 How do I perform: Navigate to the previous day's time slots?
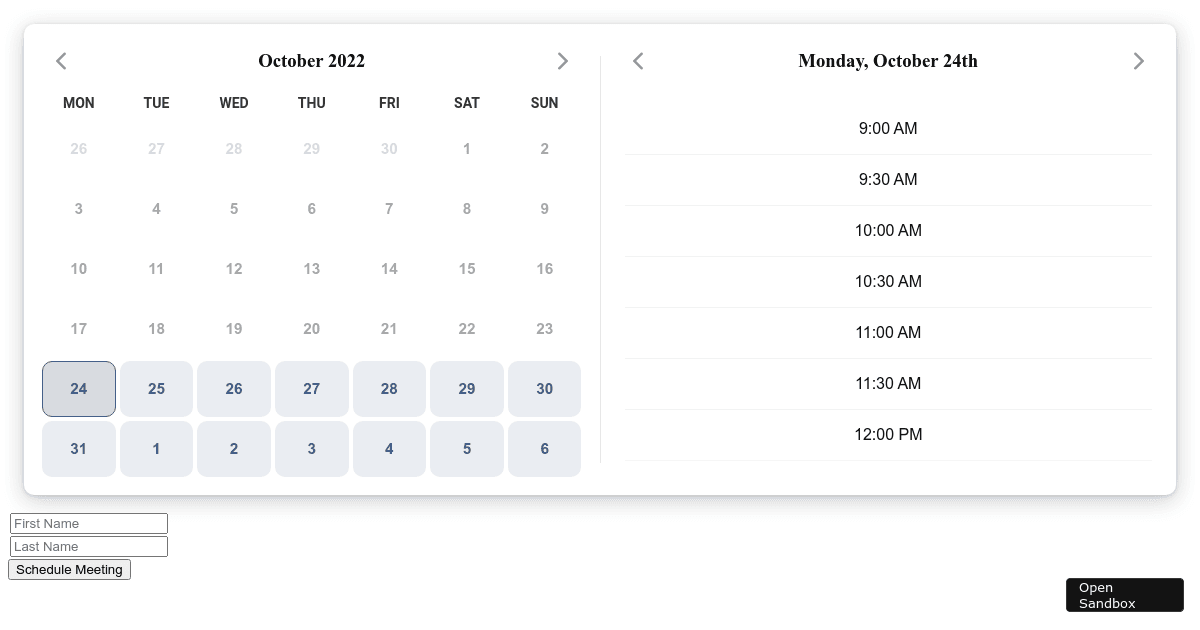pos(638,61)
